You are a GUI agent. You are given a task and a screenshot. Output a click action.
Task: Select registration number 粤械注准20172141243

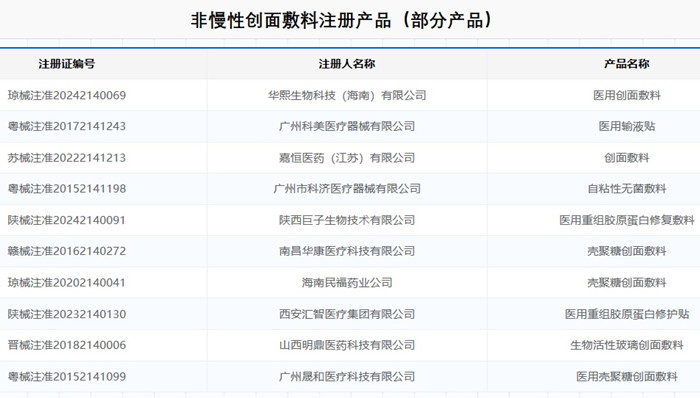tap(67, 126)
